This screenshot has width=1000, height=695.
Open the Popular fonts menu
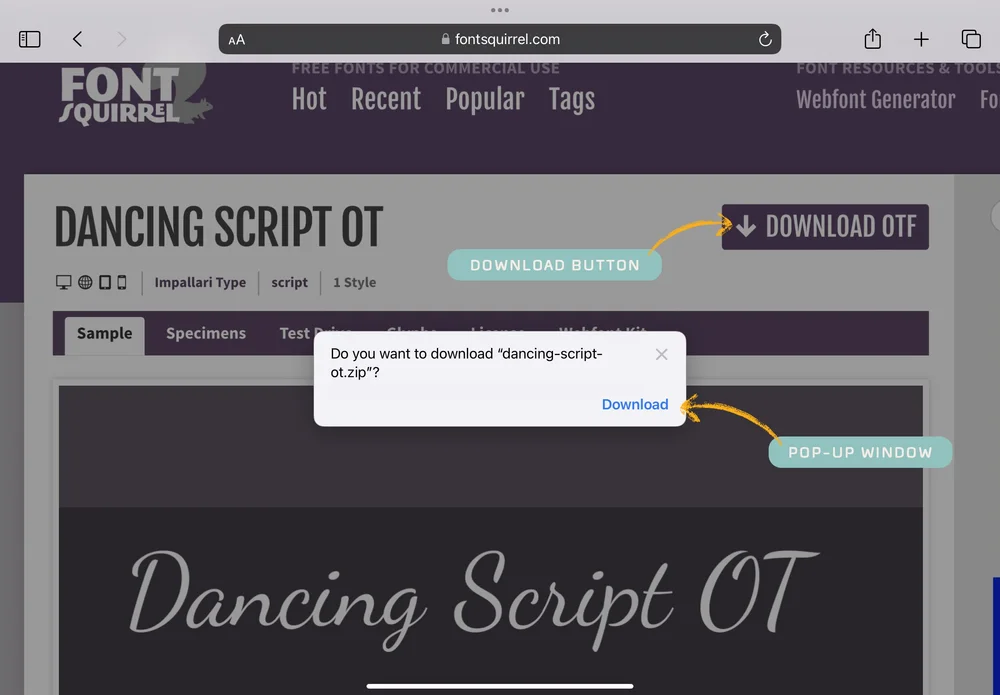(485, 99)
